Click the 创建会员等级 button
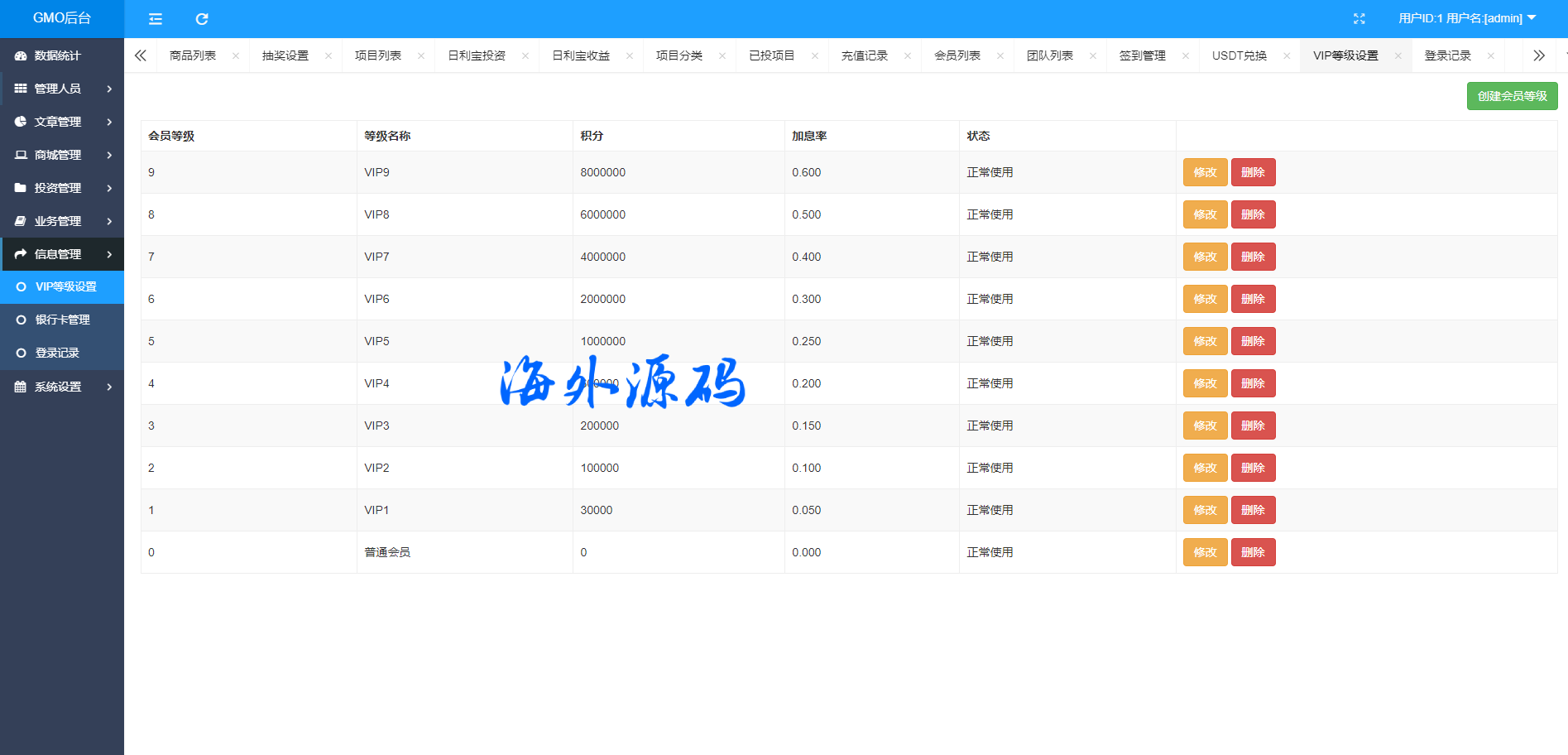Screen dimensions: 1568x755 [1512, 96]
